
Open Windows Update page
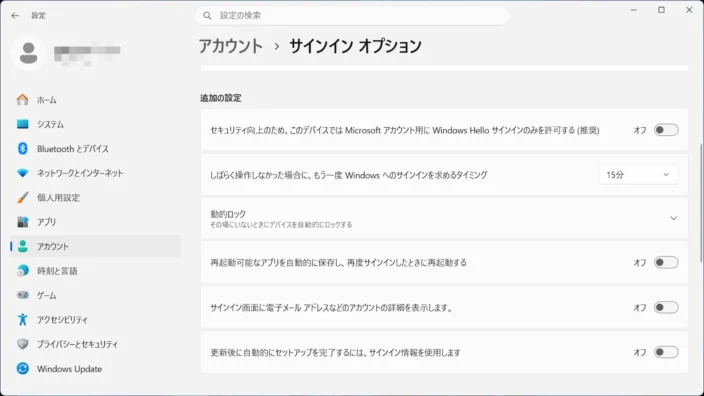(95, 369)
